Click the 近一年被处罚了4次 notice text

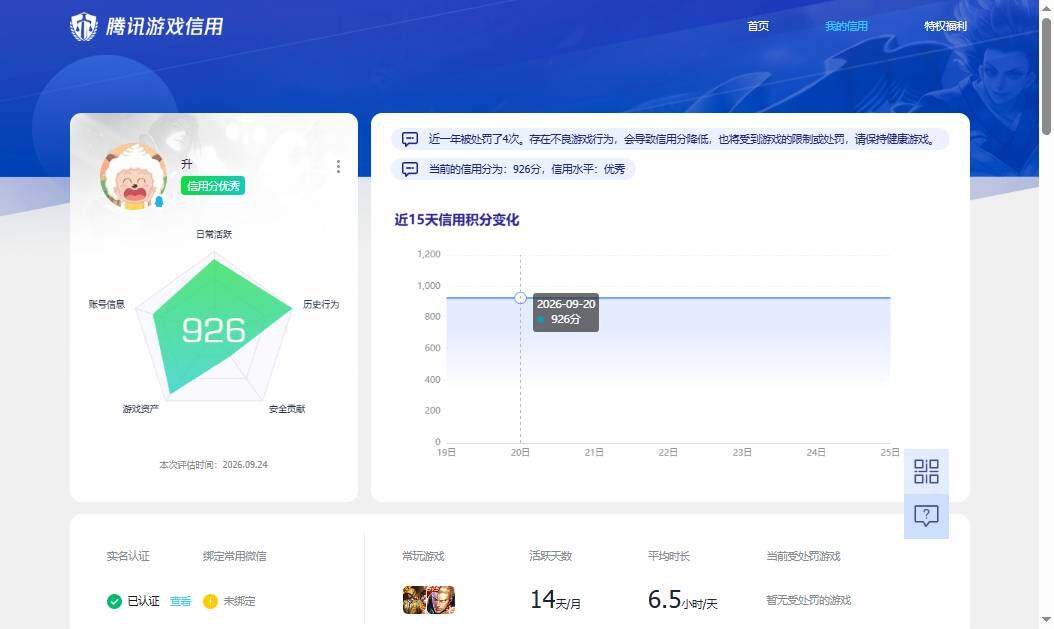pyautogui.click(x=682, y=139)
